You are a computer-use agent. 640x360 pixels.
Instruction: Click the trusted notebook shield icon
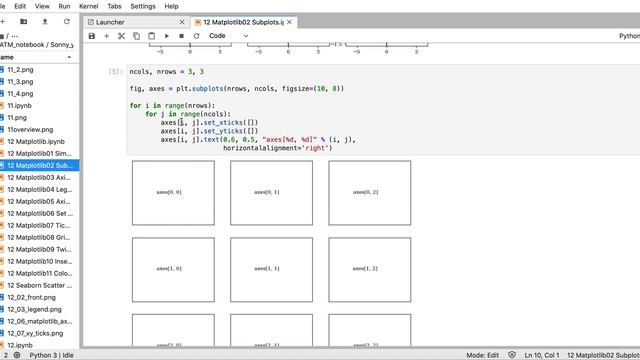click(x=512, y=355)
